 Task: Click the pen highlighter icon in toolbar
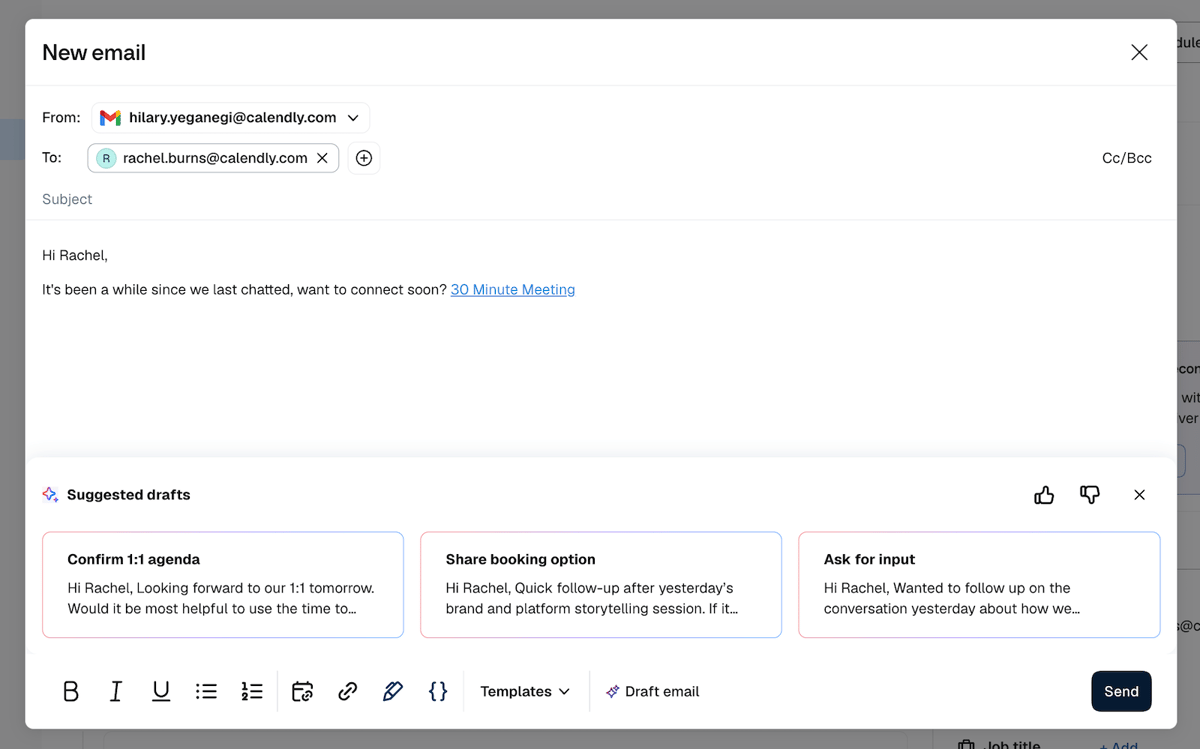click(392, 691)
